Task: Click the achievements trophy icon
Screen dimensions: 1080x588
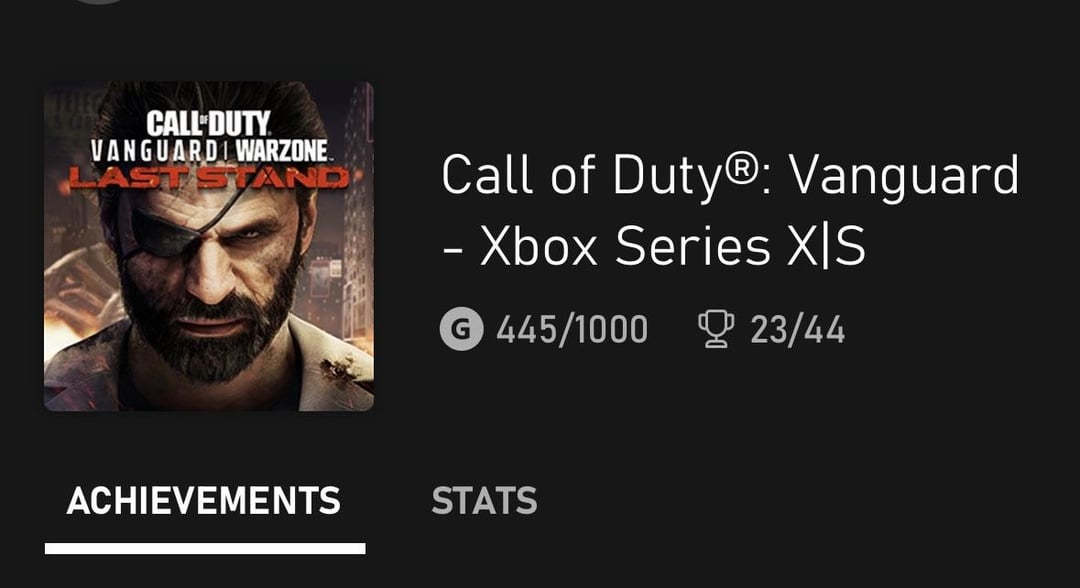Action: coord(714,329)
